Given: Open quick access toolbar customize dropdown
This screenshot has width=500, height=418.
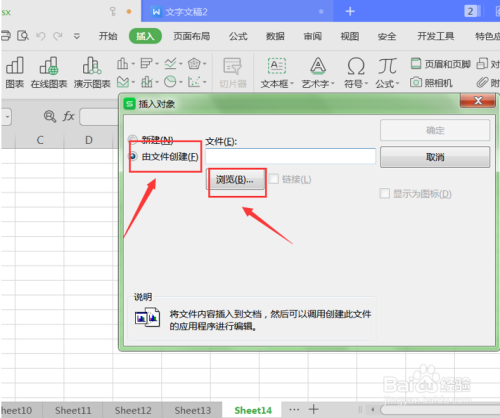Looking at the screenshot, I should point(77,36).
